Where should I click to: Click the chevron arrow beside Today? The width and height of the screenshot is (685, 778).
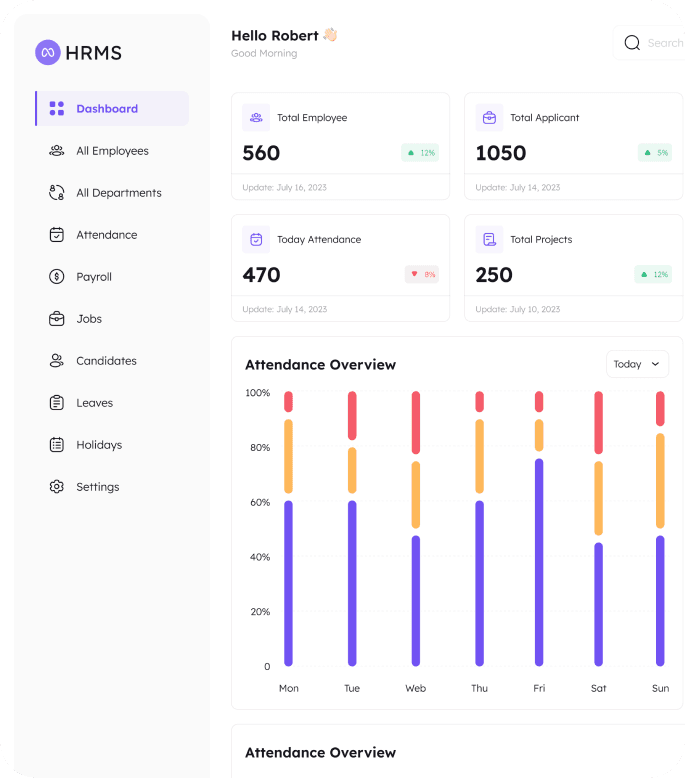(655, 364)
